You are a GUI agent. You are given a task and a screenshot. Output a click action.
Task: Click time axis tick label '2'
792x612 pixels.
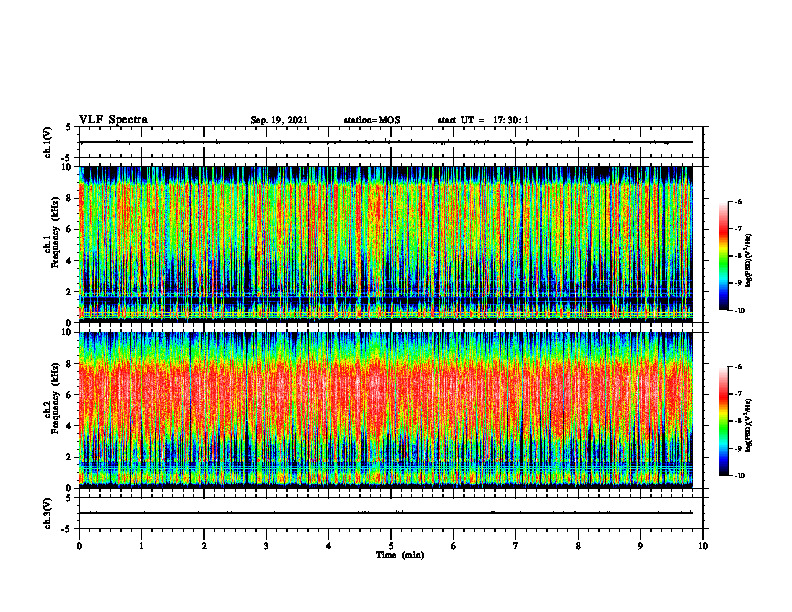(204, 546)
